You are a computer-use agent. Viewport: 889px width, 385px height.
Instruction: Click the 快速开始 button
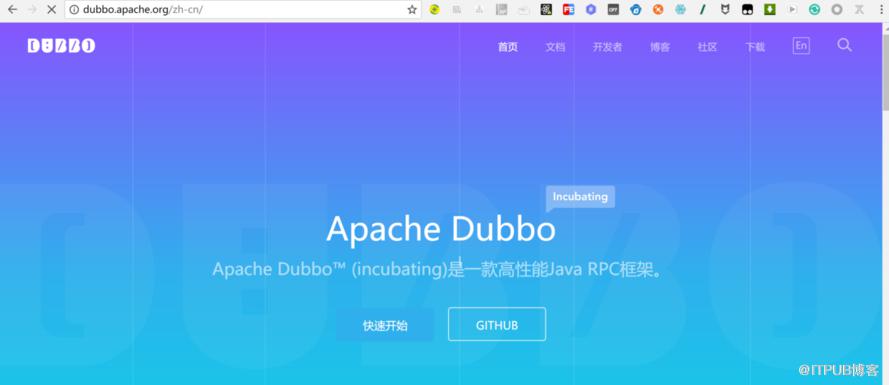pyautogui.click(x=385, y=325)
